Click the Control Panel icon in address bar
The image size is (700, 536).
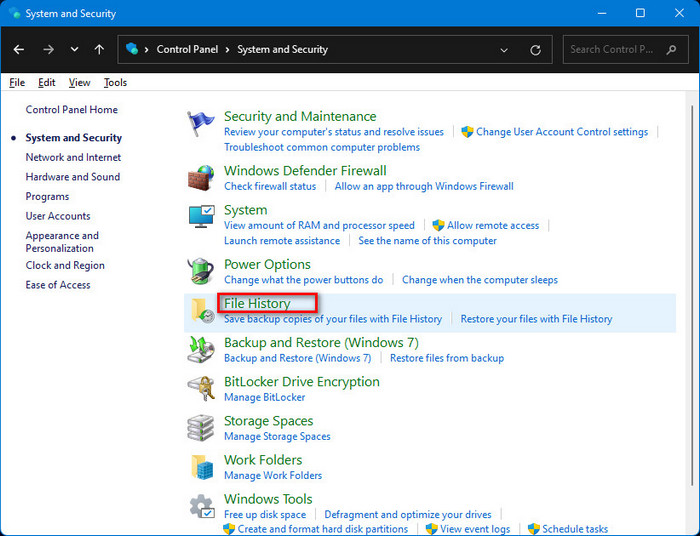(132, 48)
